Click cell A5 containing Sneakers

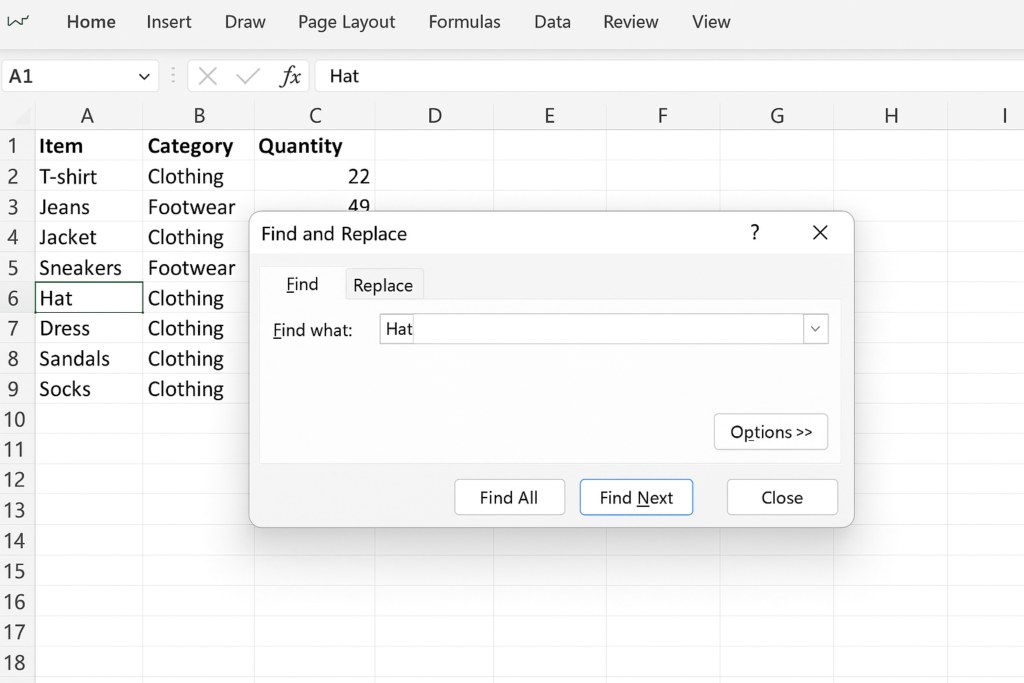[x=88, y=268]
